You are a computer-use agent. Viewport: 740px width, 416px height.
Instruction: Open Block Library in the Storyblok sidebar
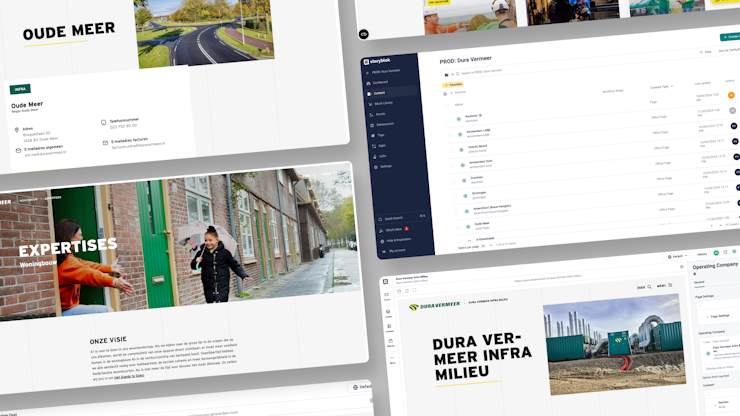point(380,103)
